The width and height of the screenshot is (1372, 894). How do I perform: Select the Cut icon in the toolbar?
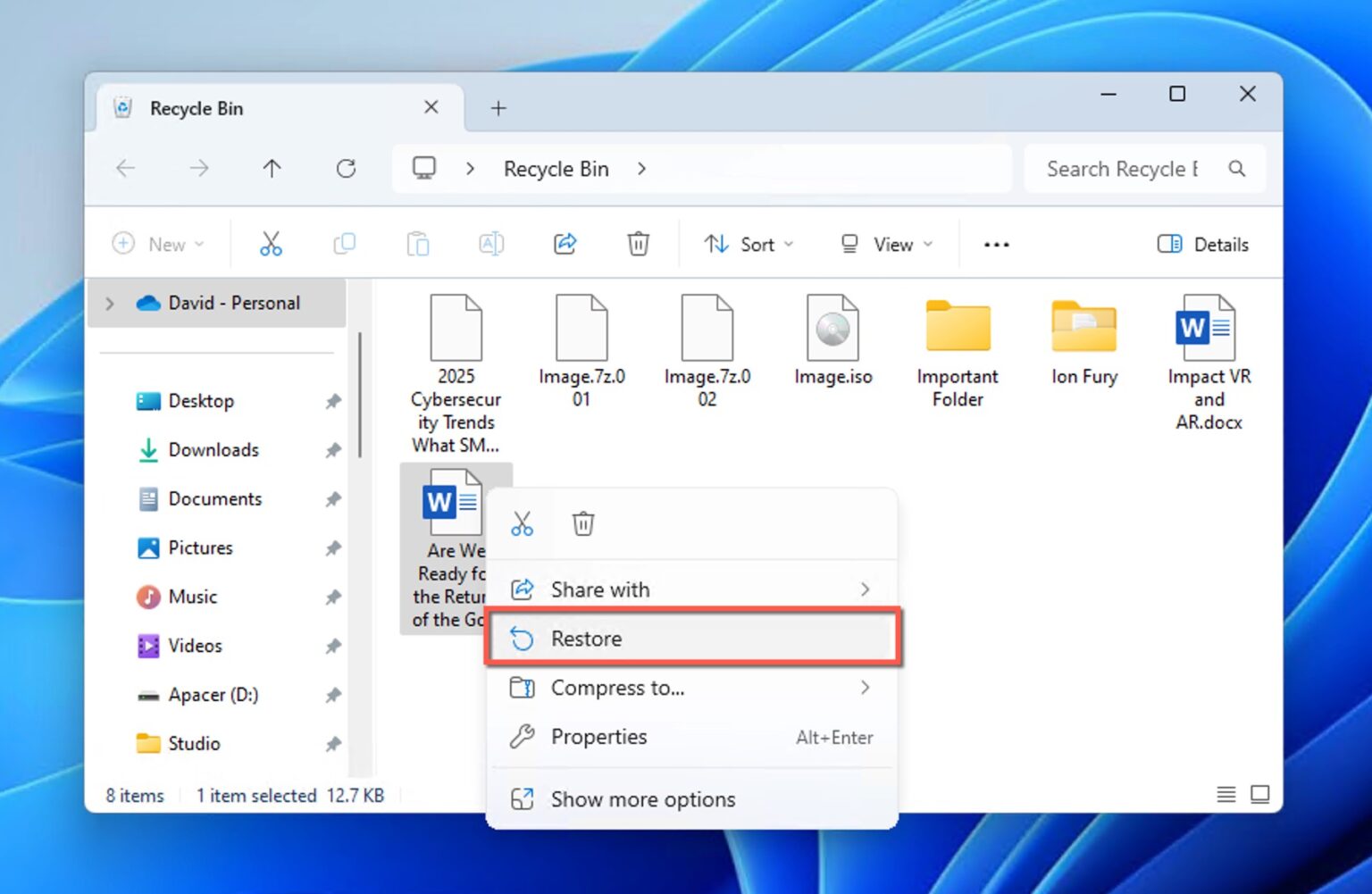[x=271, y=243]
